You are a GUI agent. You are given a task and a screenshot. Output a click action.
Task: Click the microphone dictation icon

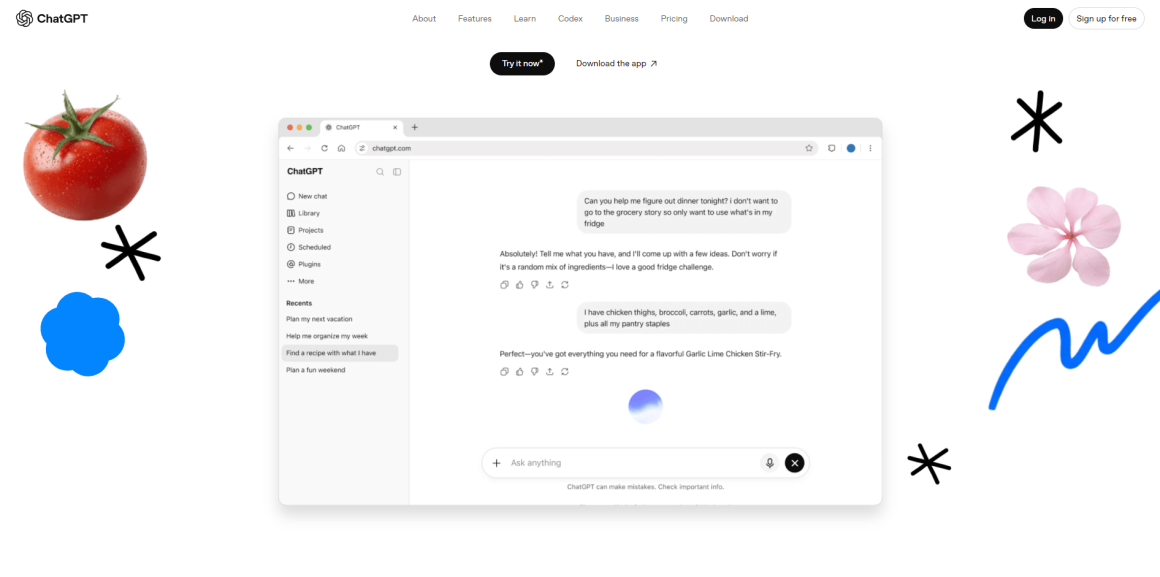[x=769, y=463]
